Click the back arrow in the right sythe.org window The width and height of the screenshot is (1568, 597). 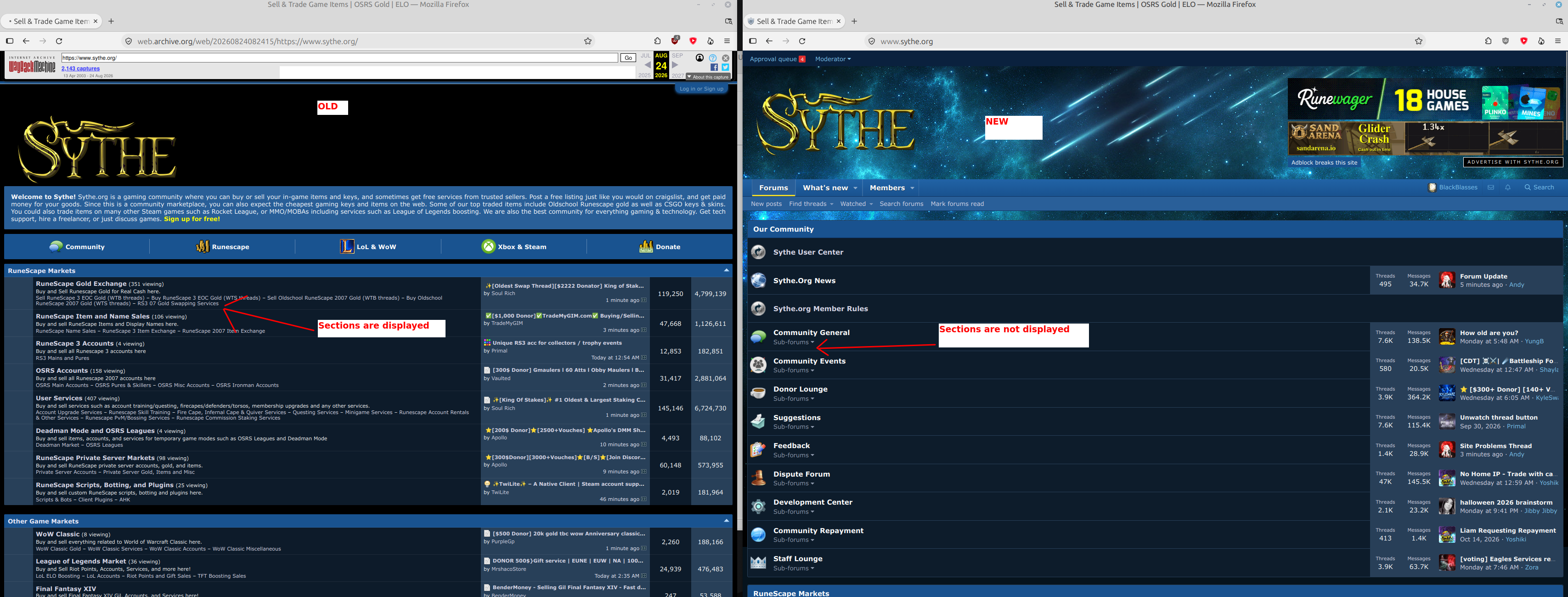[x=769, y=41]
